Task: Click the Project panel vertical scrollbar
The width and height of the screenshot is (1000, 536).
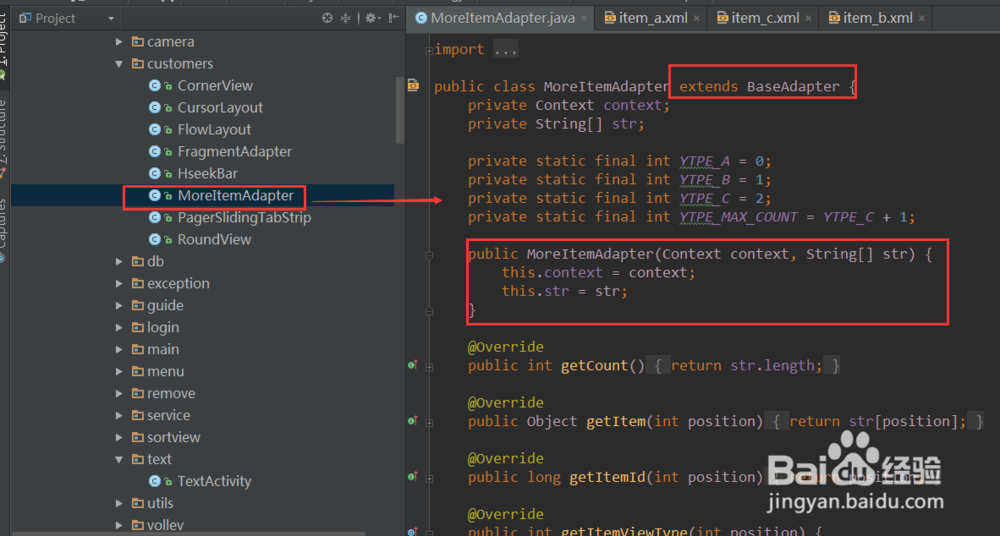Action: [400, 111]
